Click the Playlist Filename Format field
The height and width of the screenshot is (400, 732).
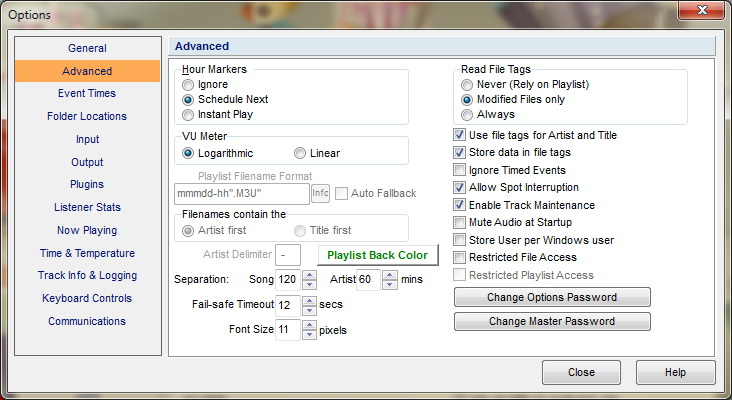(242, 194)
